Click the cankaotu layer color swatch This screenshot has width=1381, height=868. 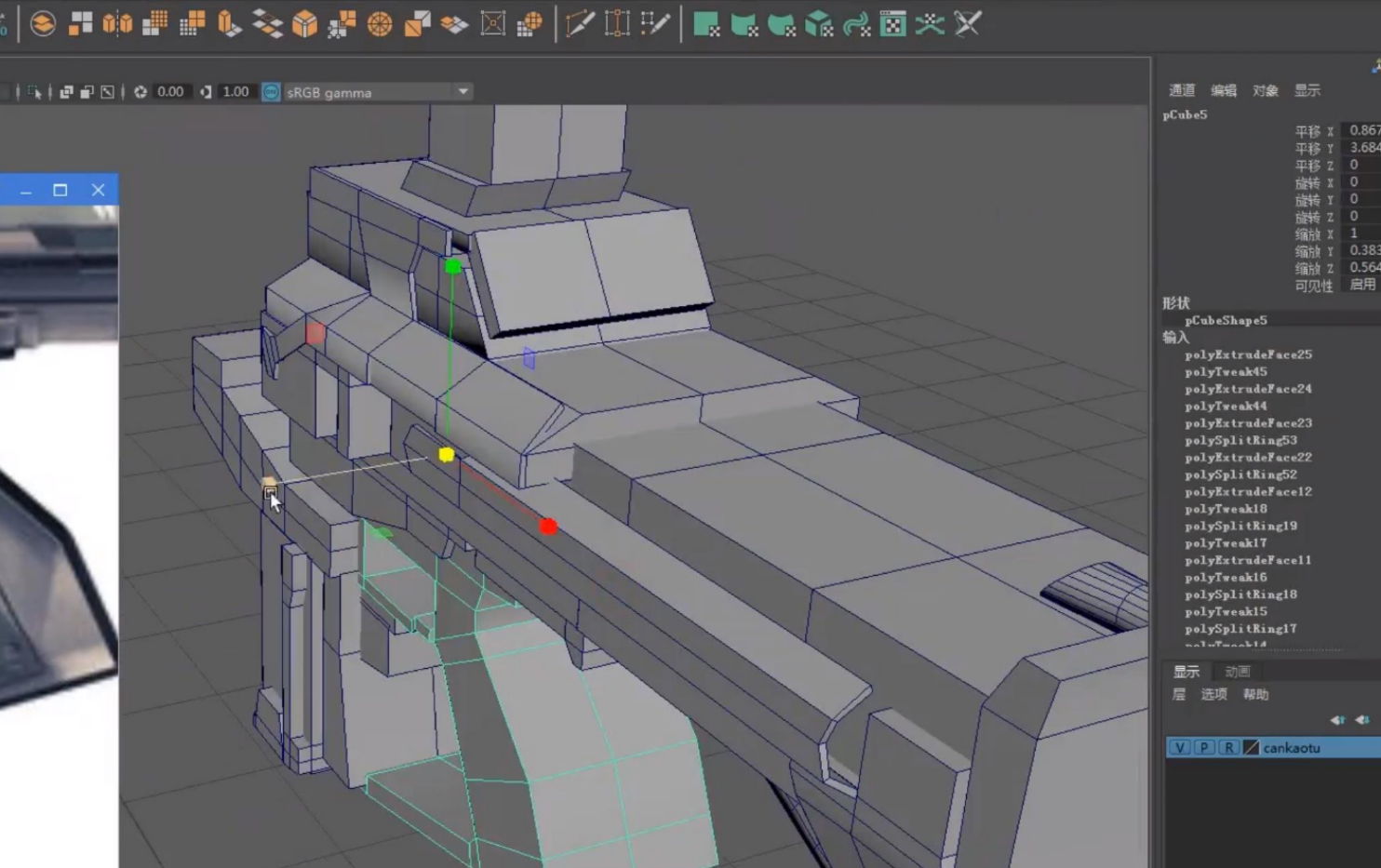[x=1251, y=748]
